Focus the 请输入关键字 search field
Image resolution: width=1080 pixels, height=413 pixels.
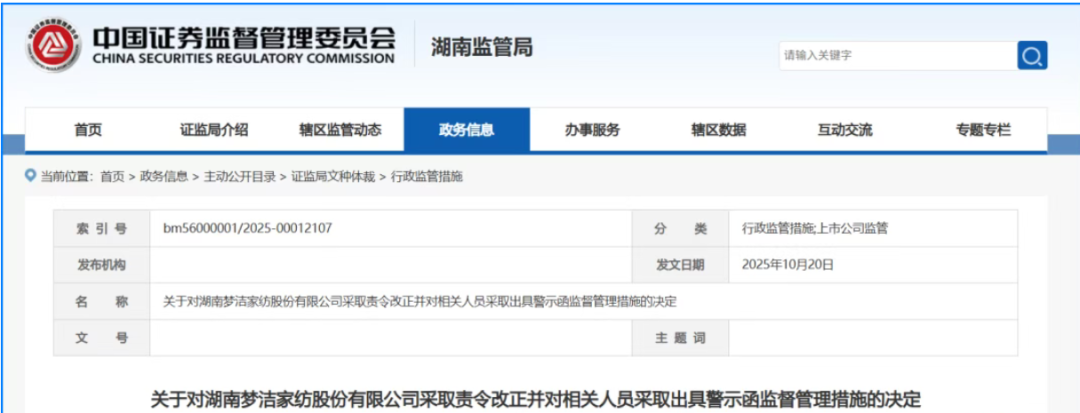tap(897, 56)
